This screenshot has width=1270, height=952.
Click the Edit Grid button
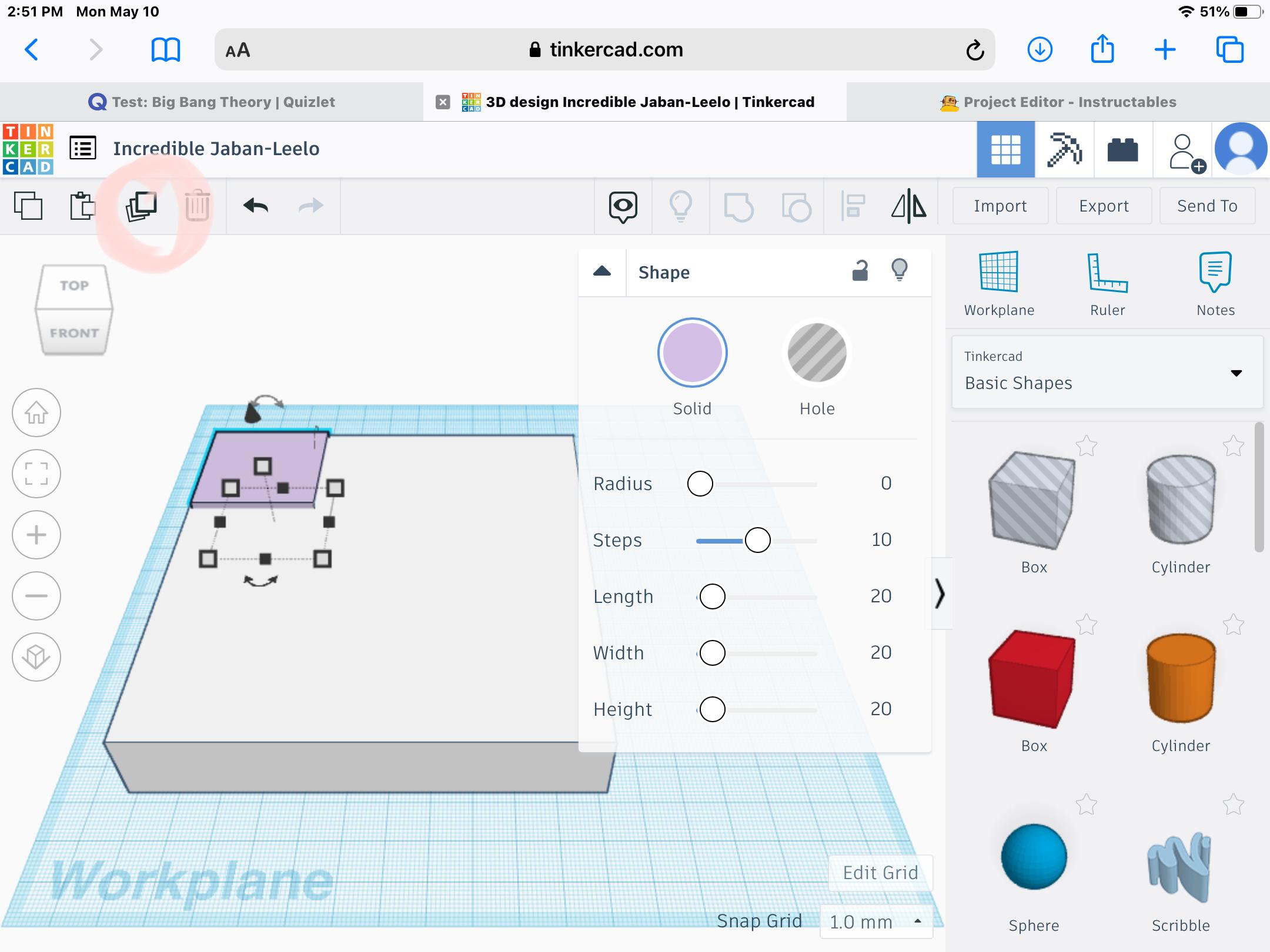[880, 873]
